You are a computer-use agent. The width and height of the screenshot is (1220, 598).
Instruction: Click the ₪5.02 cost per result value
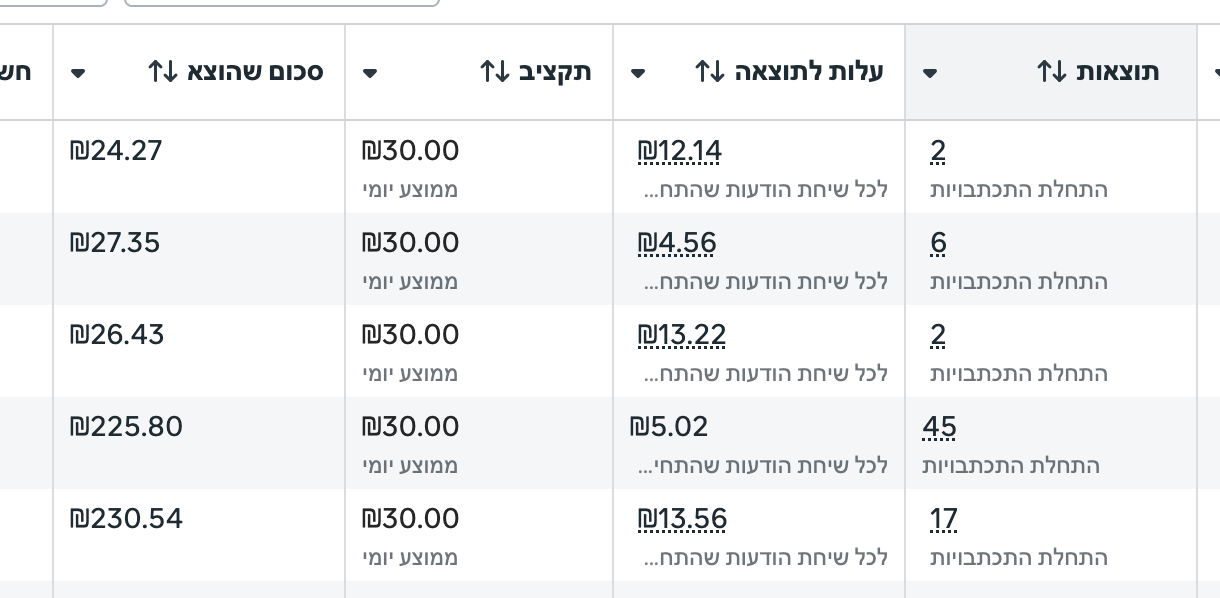(669, 427)
